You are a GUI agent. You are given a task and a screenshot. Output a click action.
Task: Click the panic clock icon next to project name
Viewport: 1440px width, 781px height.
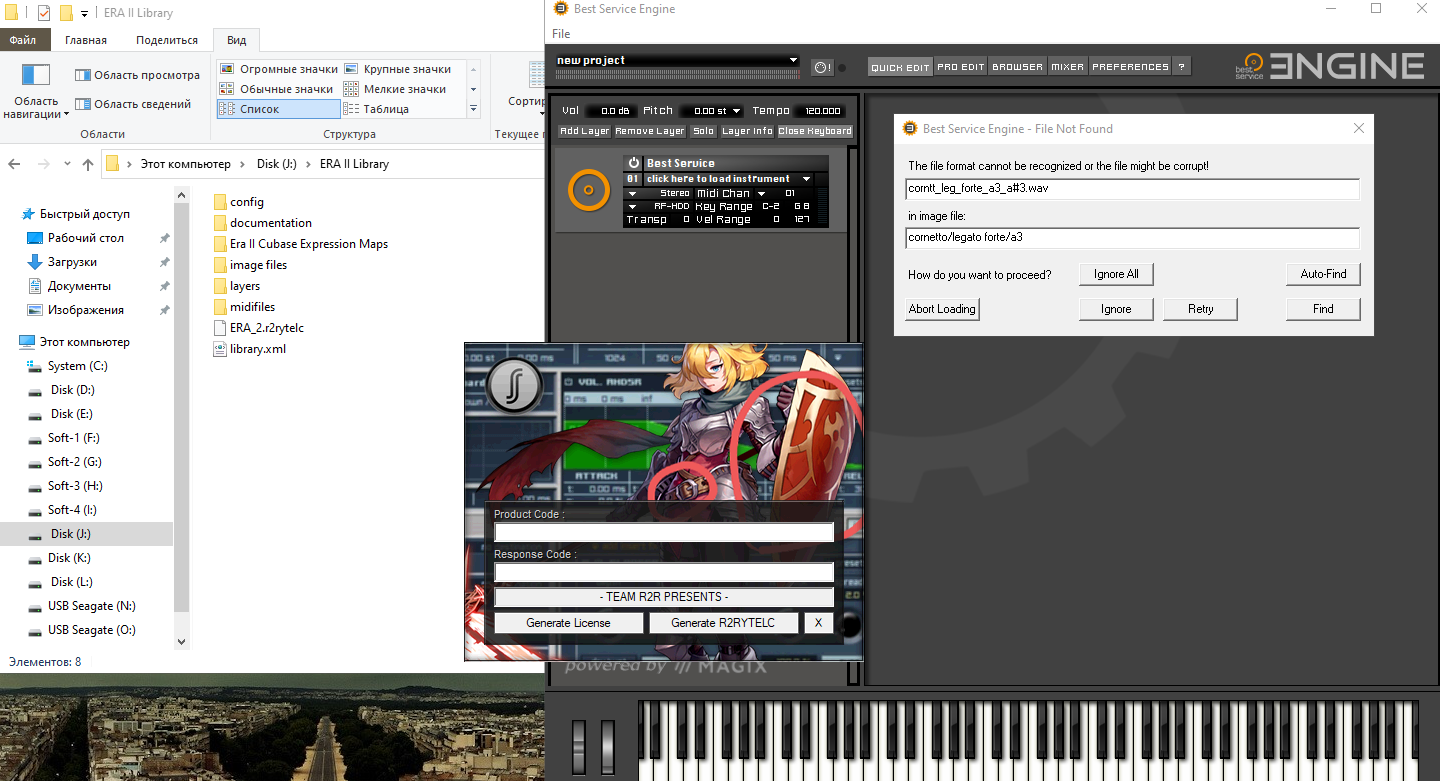pyautogui.click(x=822, y=67)
